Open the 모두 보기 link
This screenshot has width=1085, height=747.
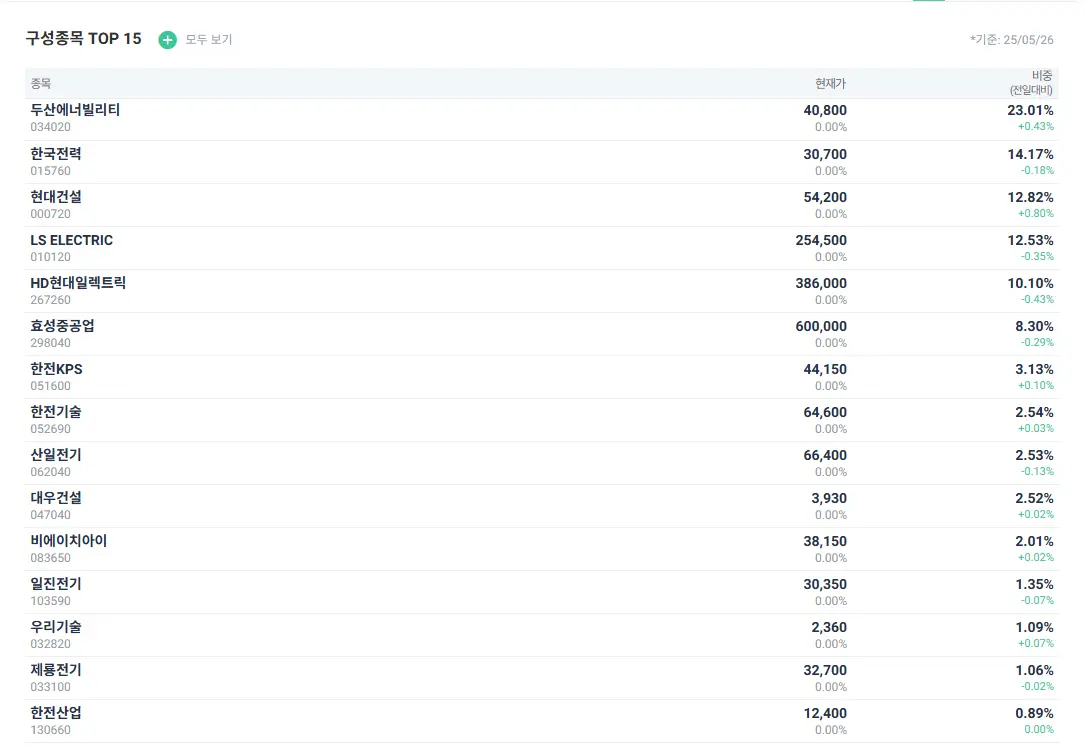[208, 40]
